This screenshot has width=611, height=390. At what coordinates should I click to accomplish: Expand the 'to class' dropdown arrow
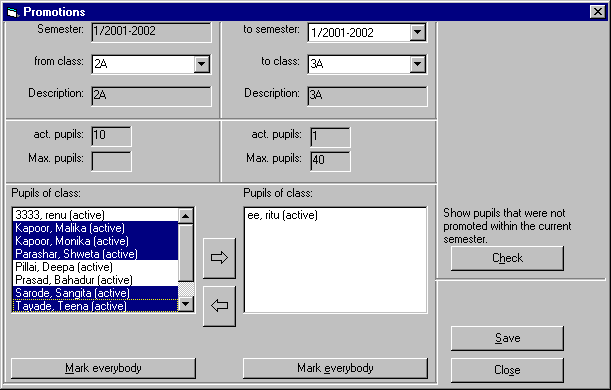[x=417, y=64]
